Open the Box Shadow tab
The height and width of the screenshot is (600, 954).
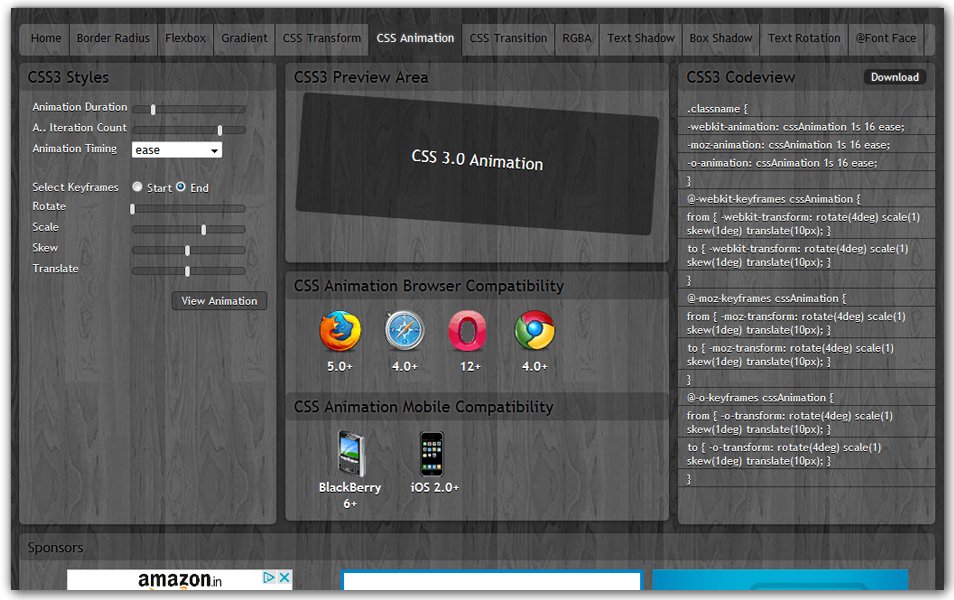pyautogui.click(x=721, y=38)
